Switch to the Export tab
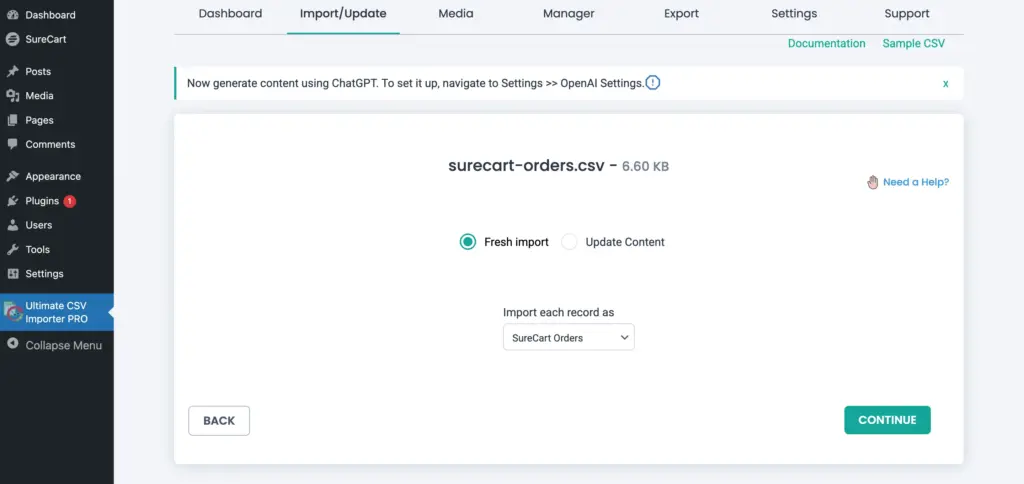Image resolution: width=1024 pixels, height=484 pixels. click(681, 14)
